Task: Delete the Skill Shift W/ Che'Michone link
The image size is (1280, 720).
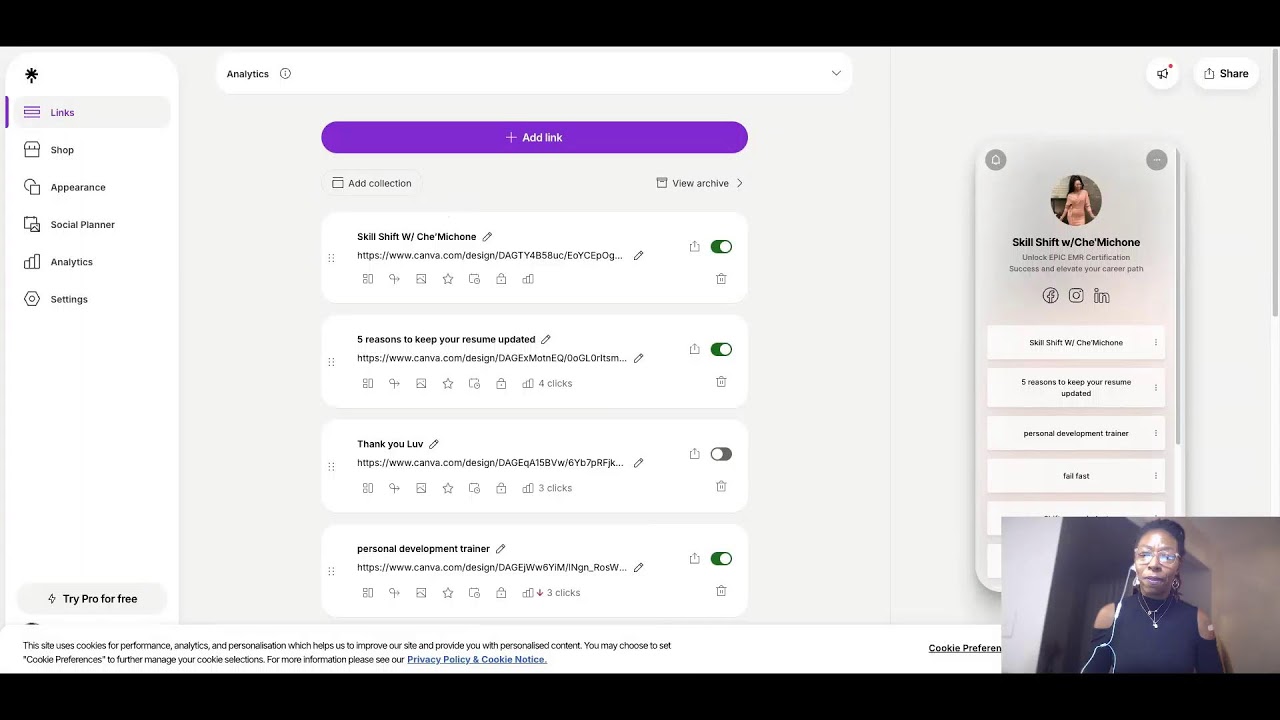Action: pyautogui.click(x=721, y=279)
